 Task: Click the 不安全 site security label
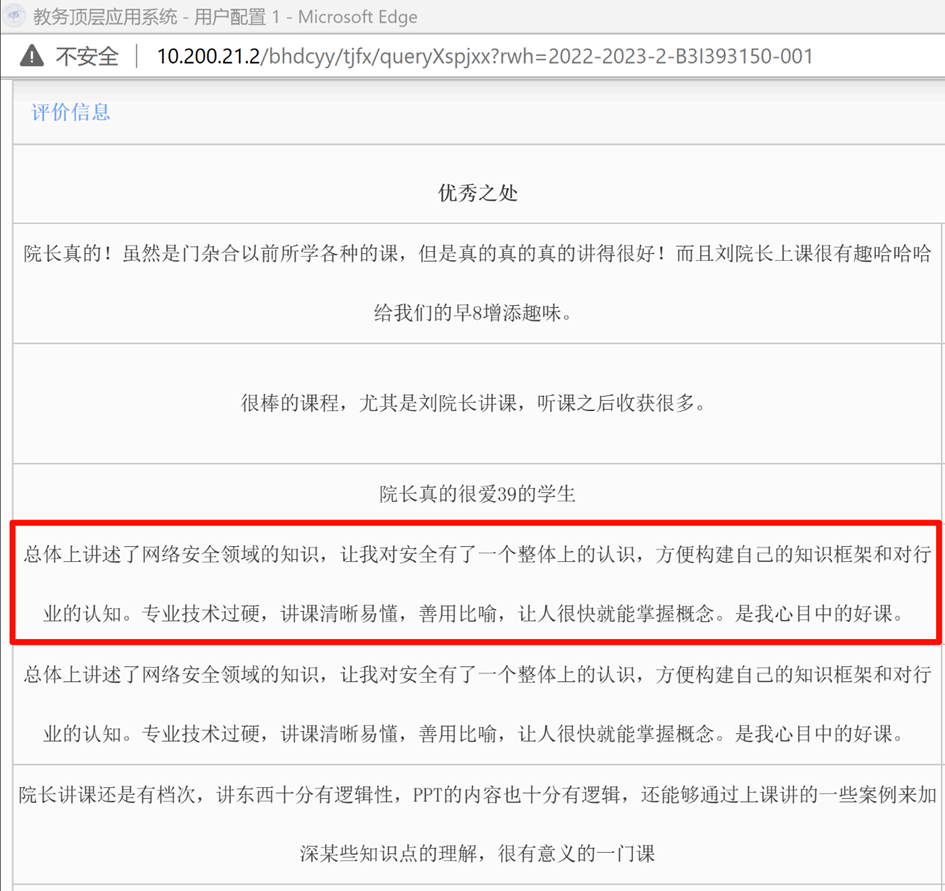click(x=87, y=56)
